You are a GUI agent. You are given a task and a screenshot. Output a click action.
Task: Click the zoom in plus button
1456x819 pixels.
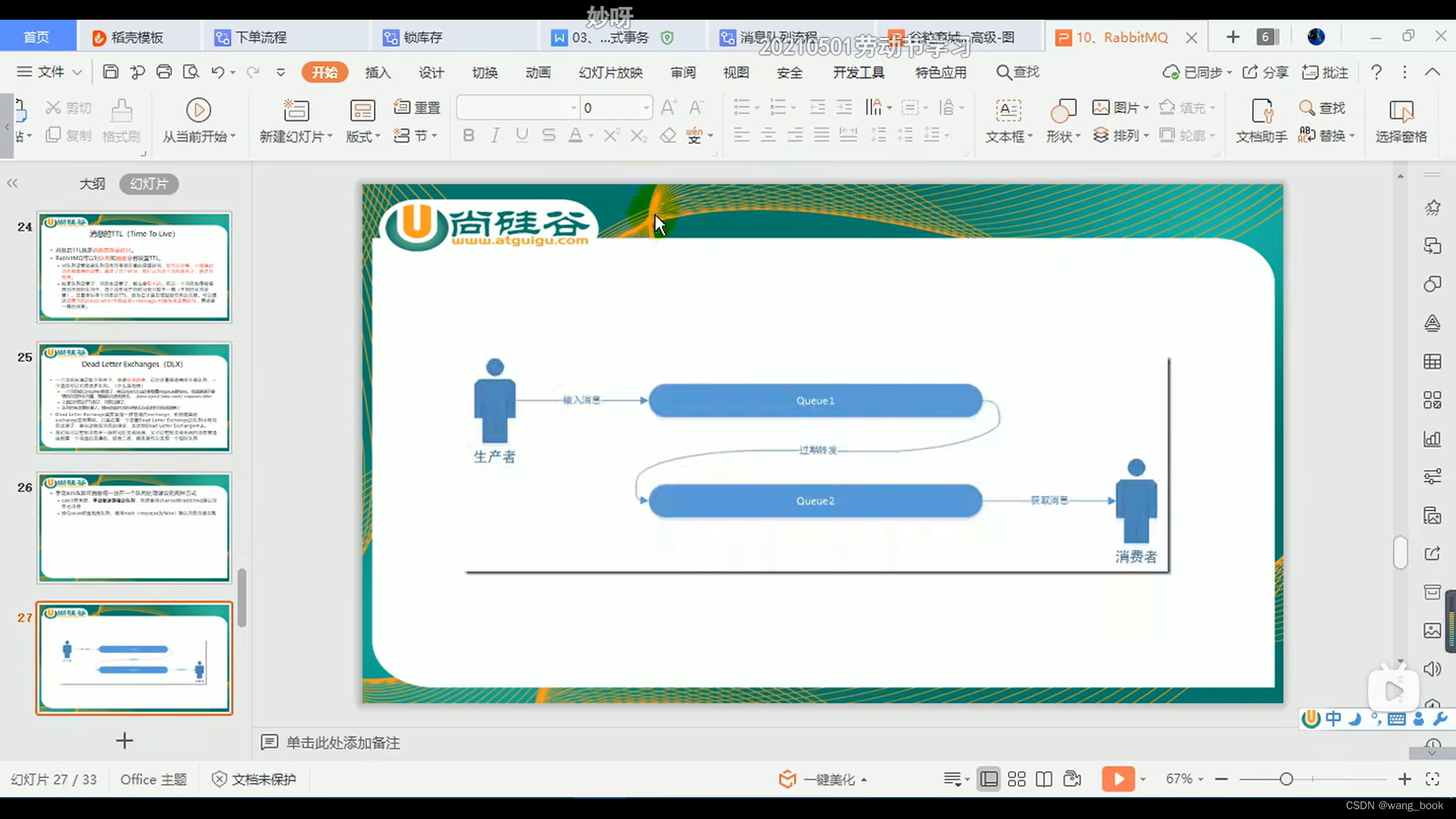pyautogui.click(x=1404, y=779)
